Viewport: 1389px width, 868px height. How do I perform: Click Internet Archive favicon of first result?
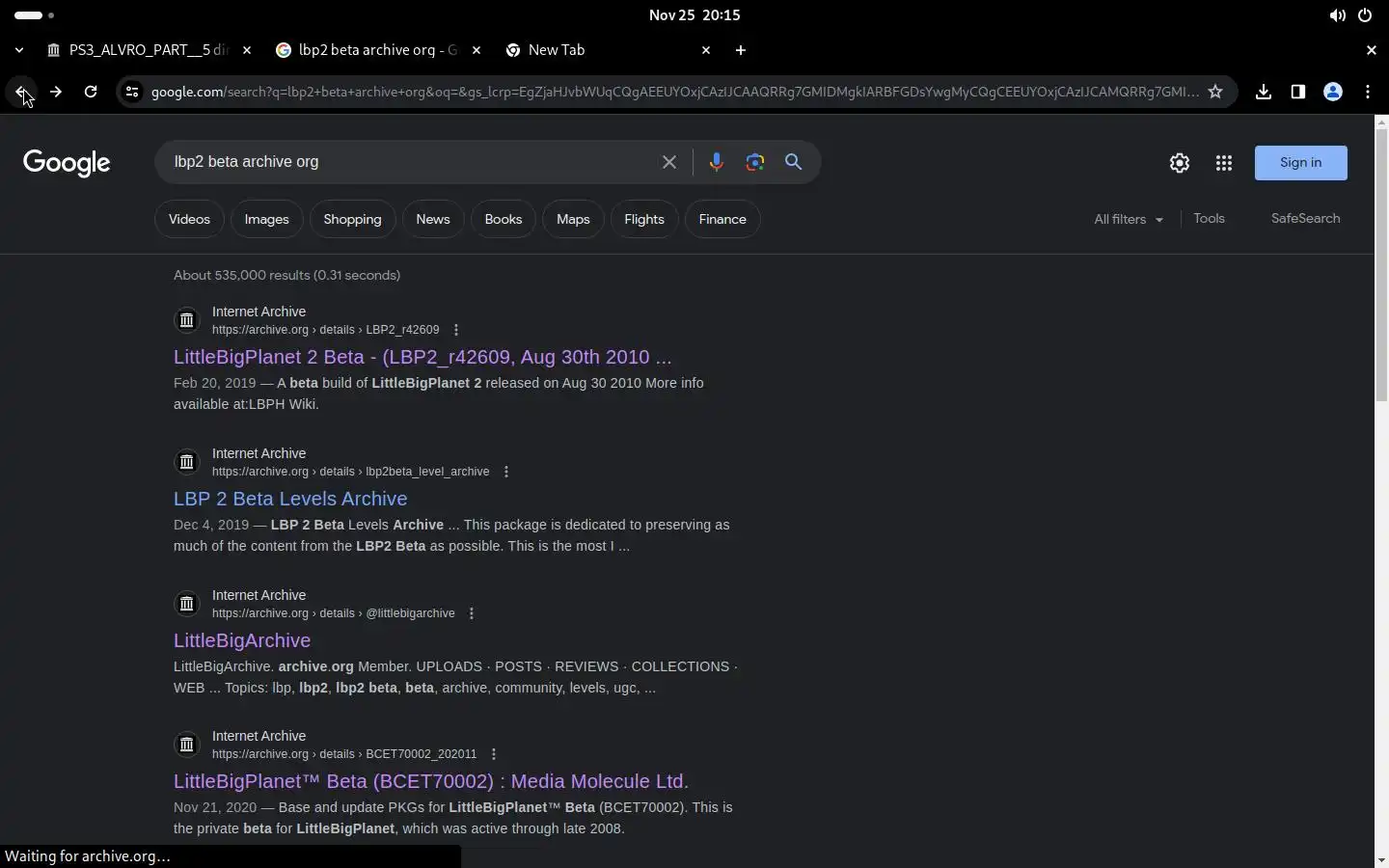(187, 320)
